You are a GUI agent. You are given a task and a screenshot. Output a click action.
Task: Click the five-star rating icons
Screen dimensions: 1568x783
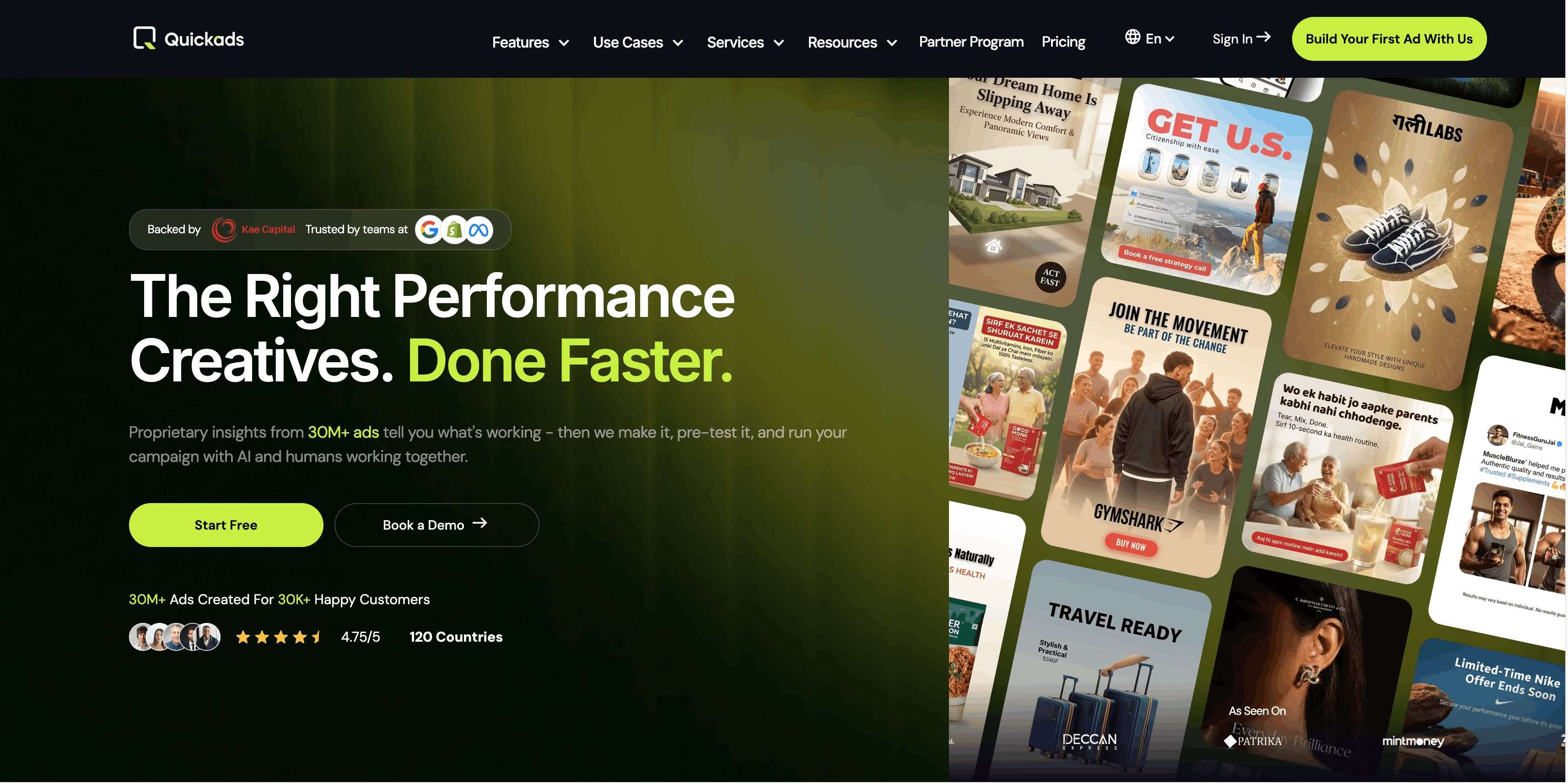pos(279,637)
